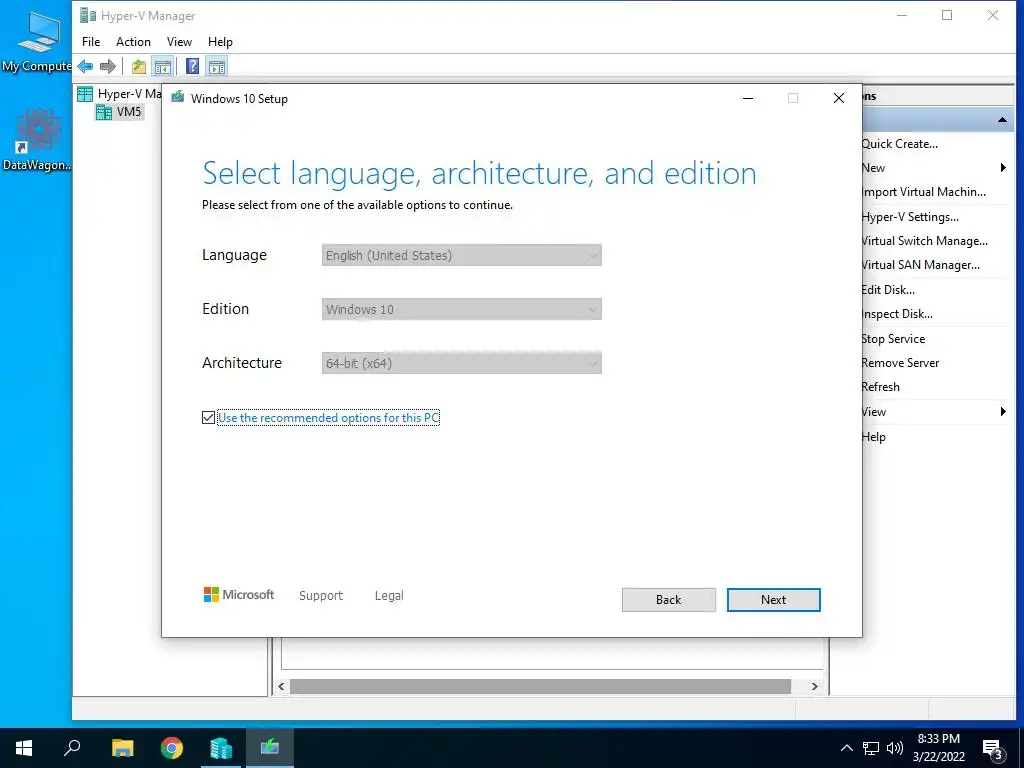Open the network tray icon
Screen dimensions: 1024x768
871,748
